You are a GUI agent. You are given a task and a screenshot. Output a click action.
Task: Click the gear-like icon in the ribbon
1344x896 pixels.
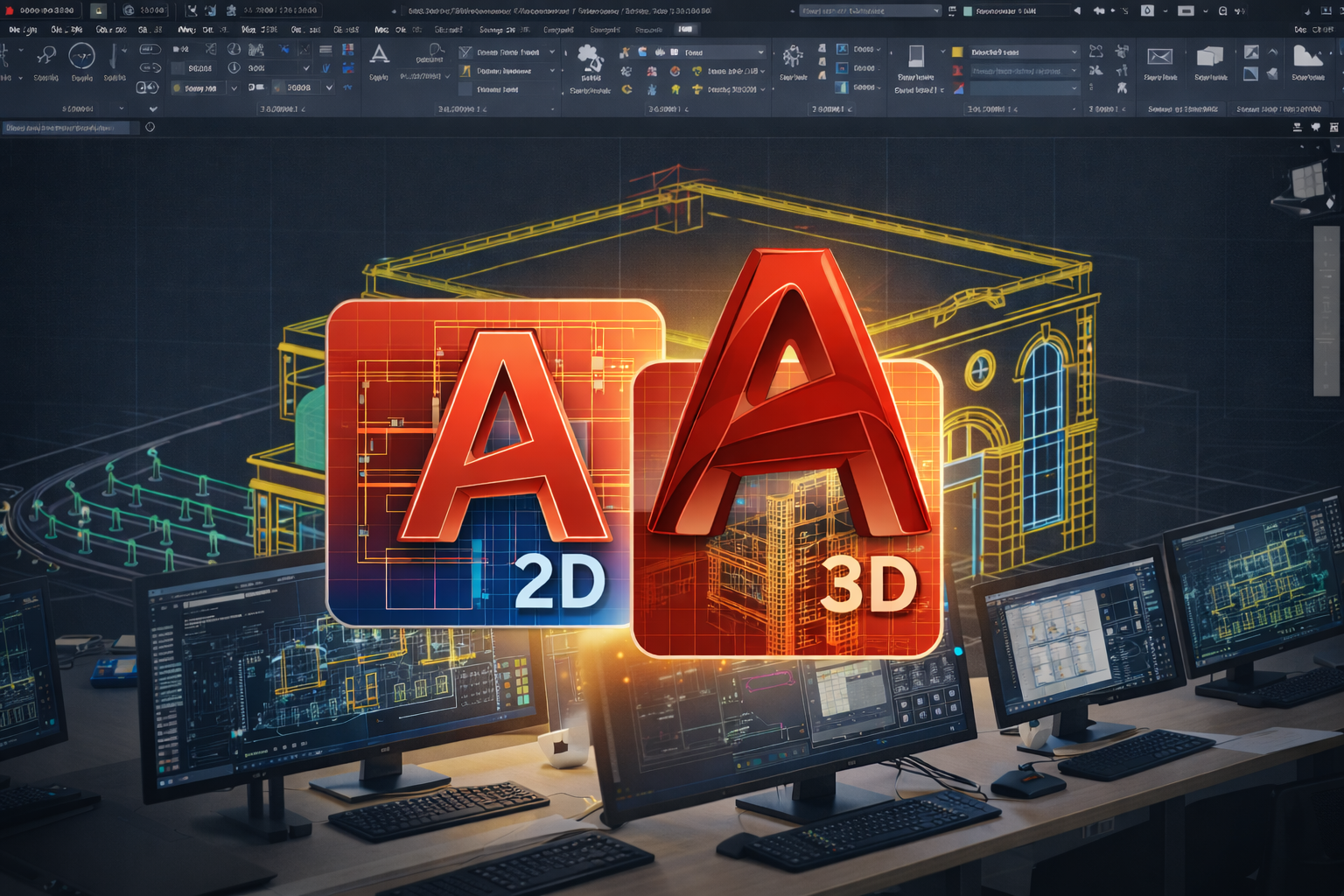click(x=793, y=57)
